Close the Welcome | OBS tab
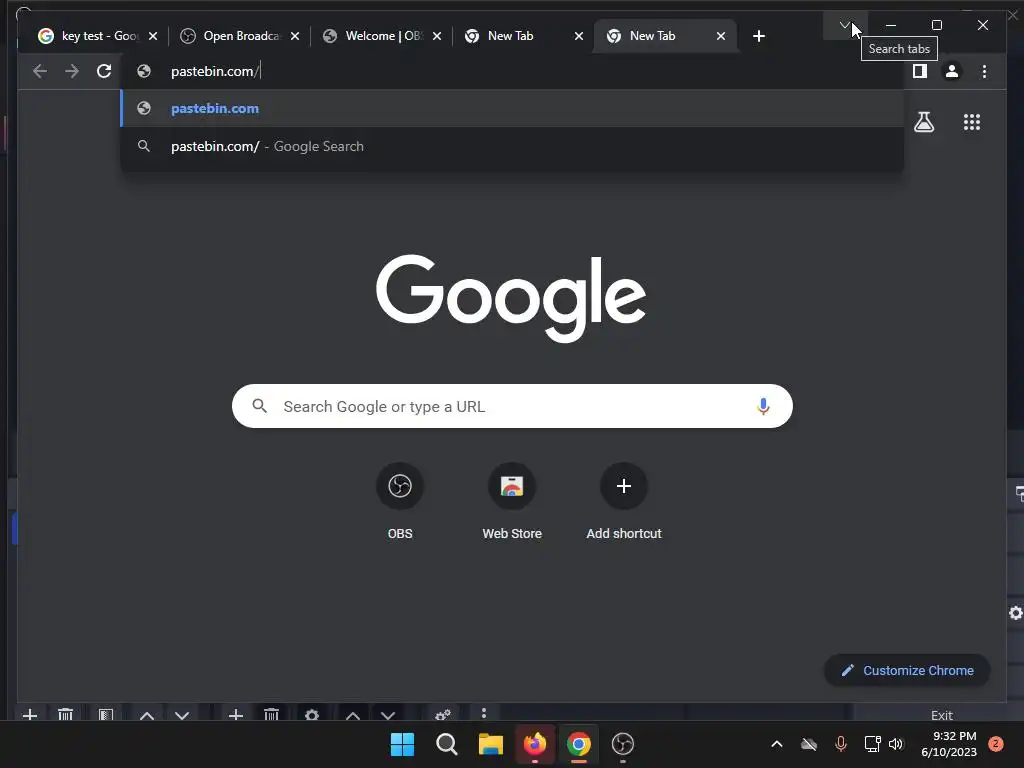The image size is (1024, 768). point(437,36)
